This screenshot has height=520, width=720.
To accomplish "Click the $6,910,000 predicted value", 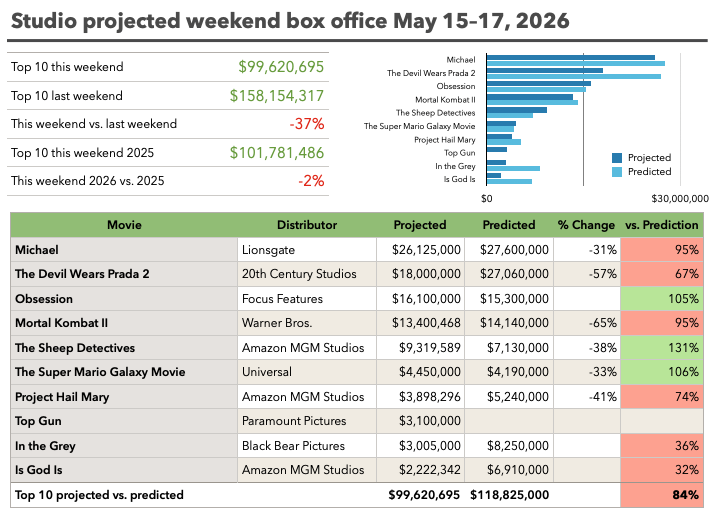I will pyautogui.click(x=518, y=470).
